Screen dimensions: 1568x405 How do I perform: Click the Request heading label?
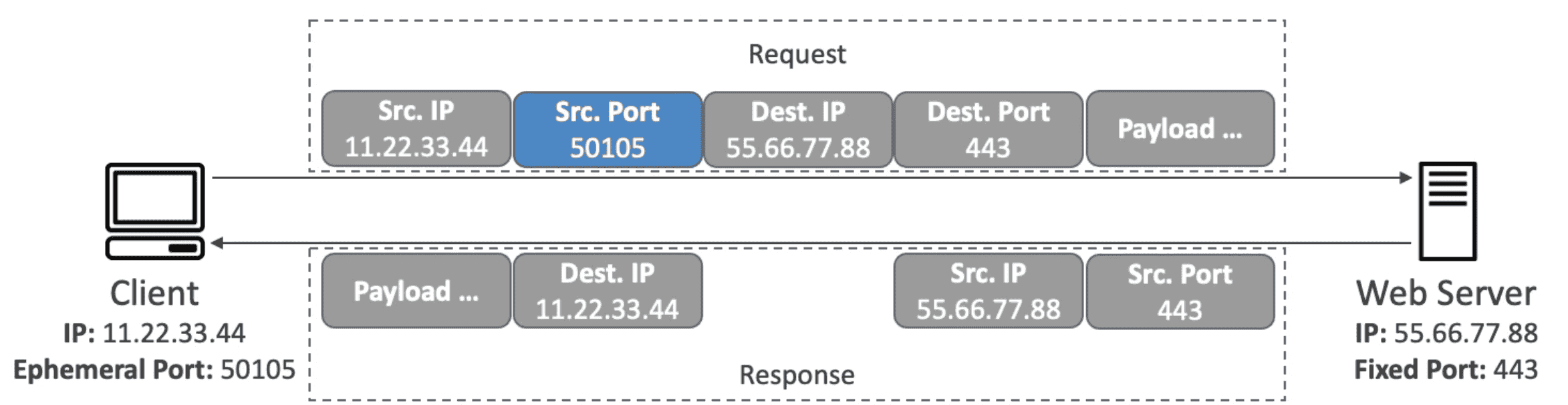pyautogui.click(x=797, y=54)
